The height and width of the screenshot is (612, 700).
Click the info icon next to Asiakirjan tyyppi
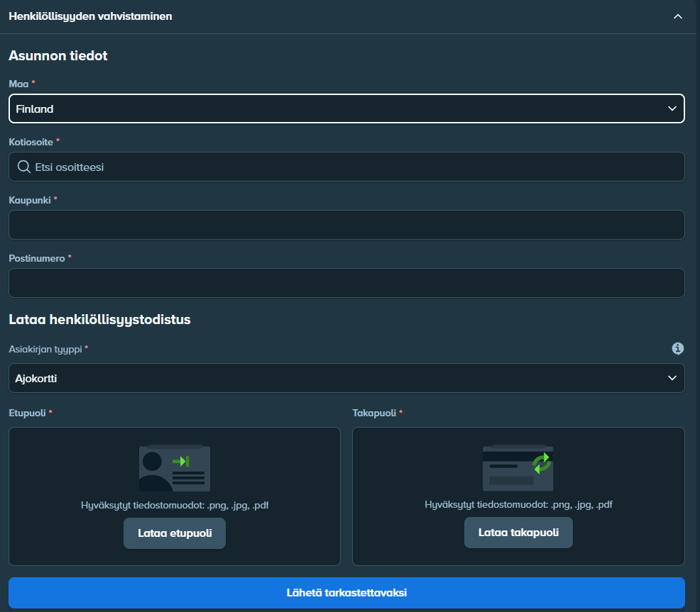pyautogui.click(x=678, y=349)
